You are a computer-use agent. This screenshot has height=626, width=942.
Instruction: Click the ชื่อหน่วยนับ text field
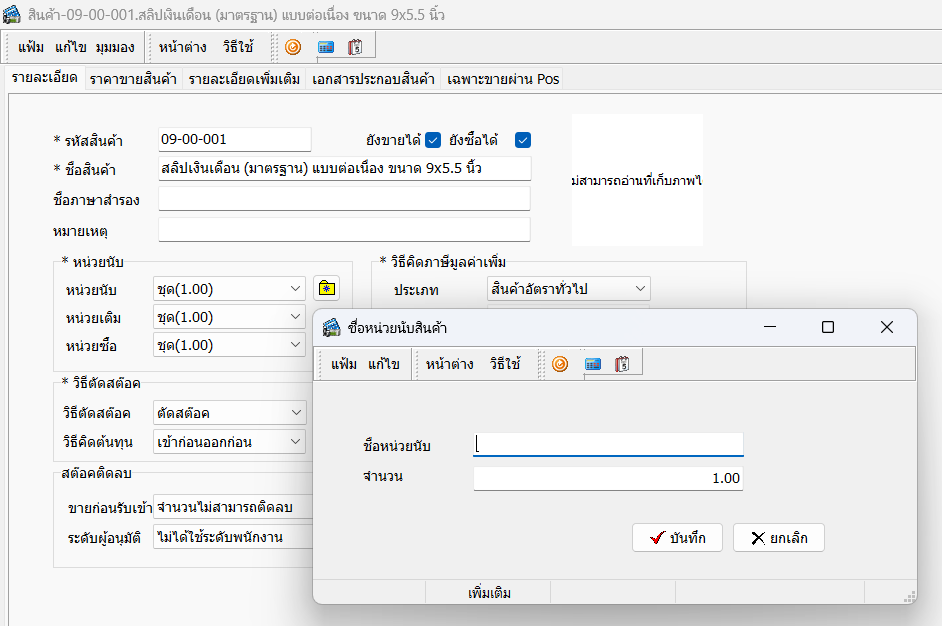pos(608,444)
